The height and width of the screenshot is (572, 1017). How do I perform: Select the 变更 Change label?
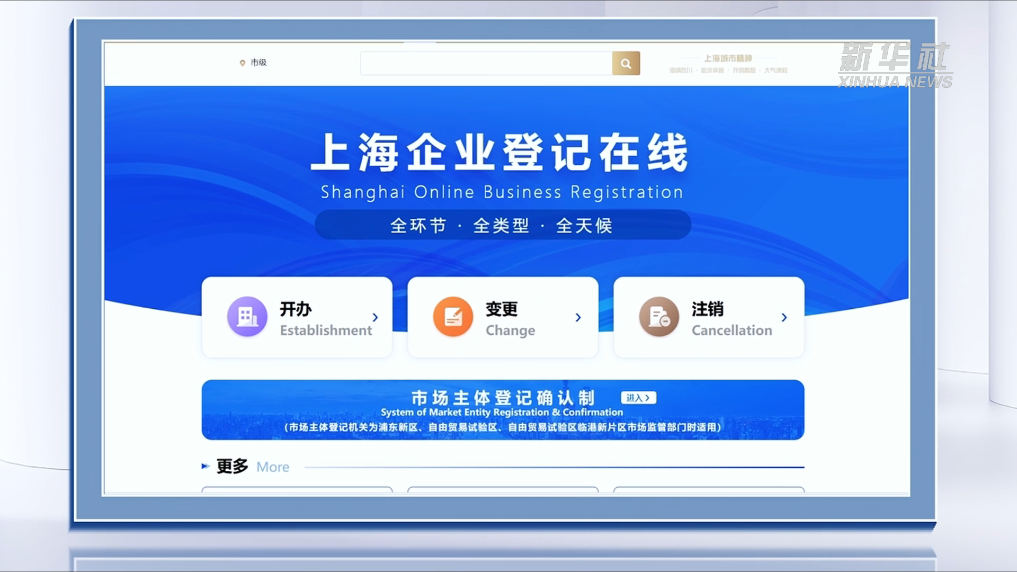[510, 319]
